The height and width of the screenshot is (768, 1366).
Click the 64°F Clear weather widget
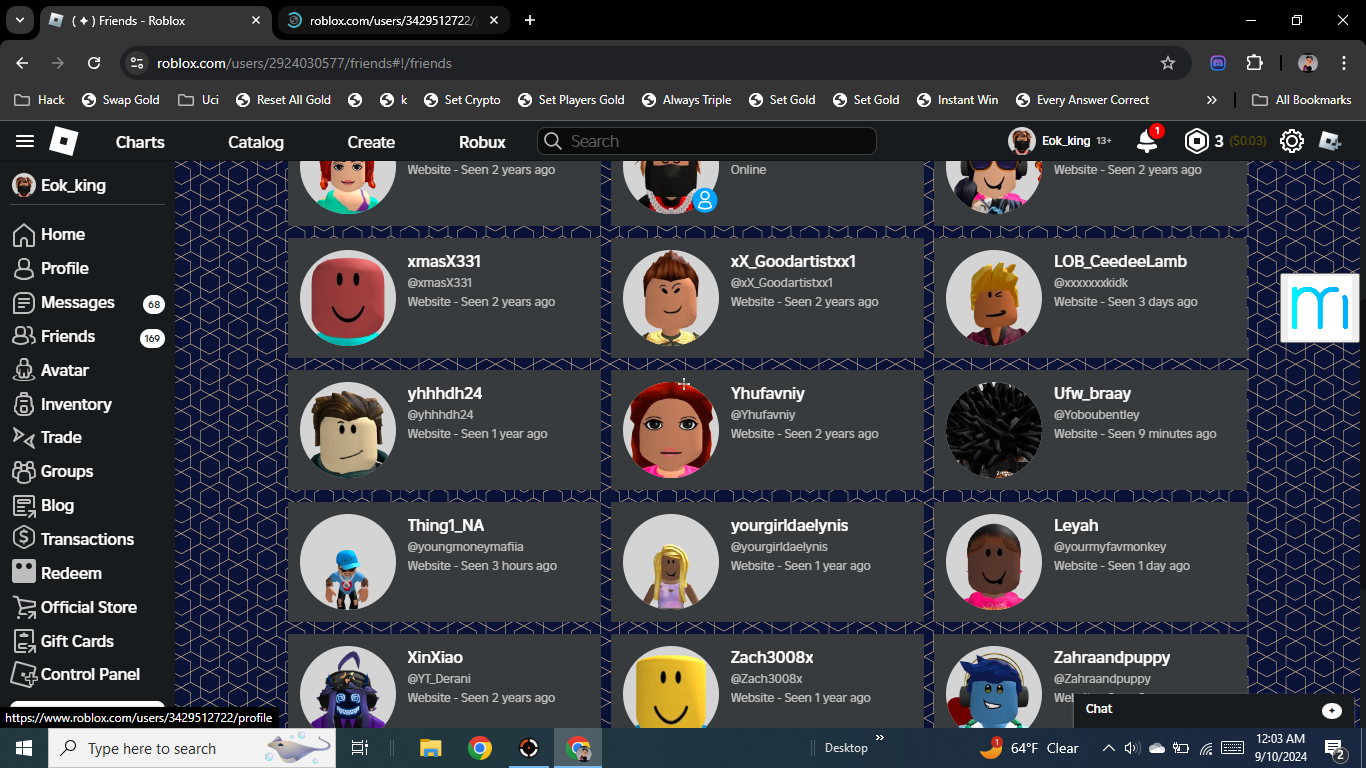coord(1028,748)
